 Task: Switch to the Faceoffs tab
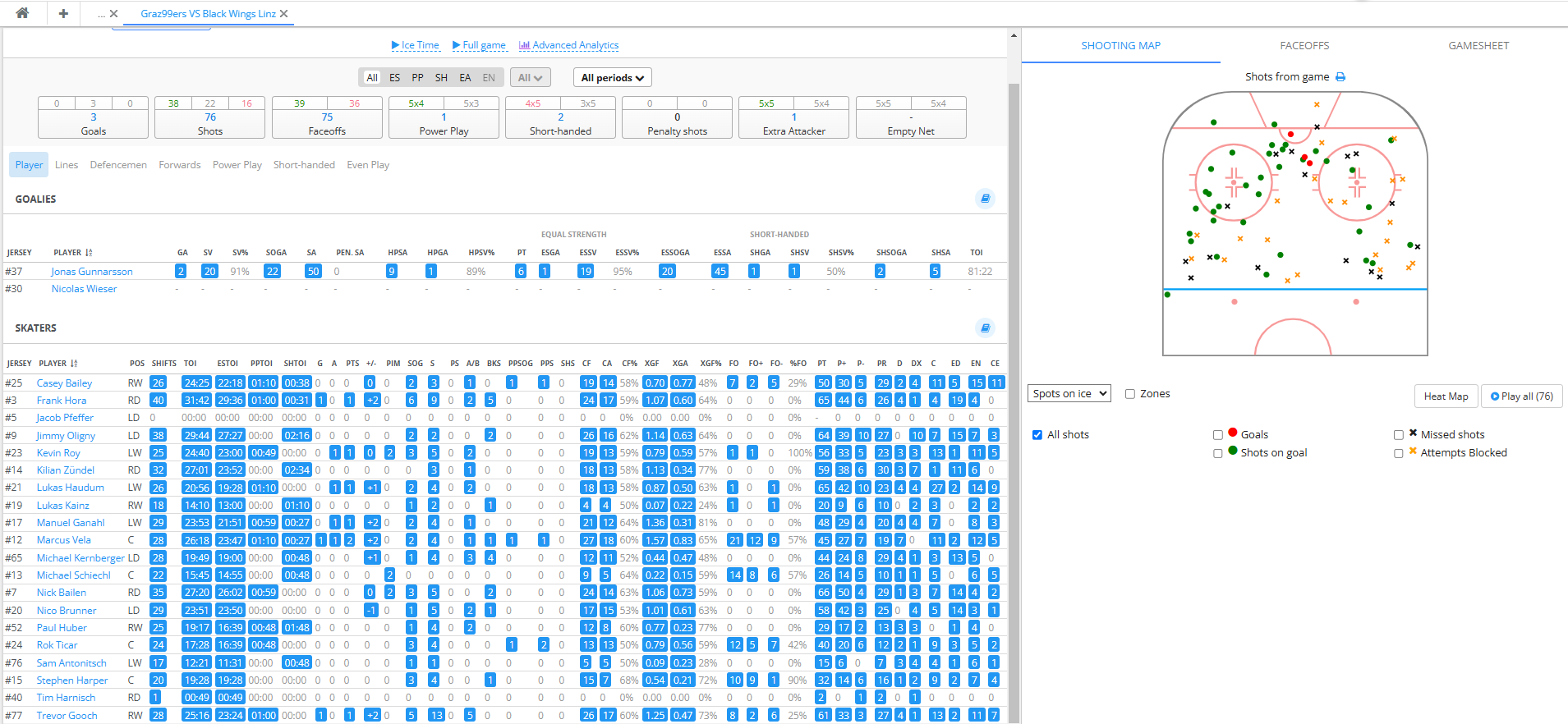1304,46
